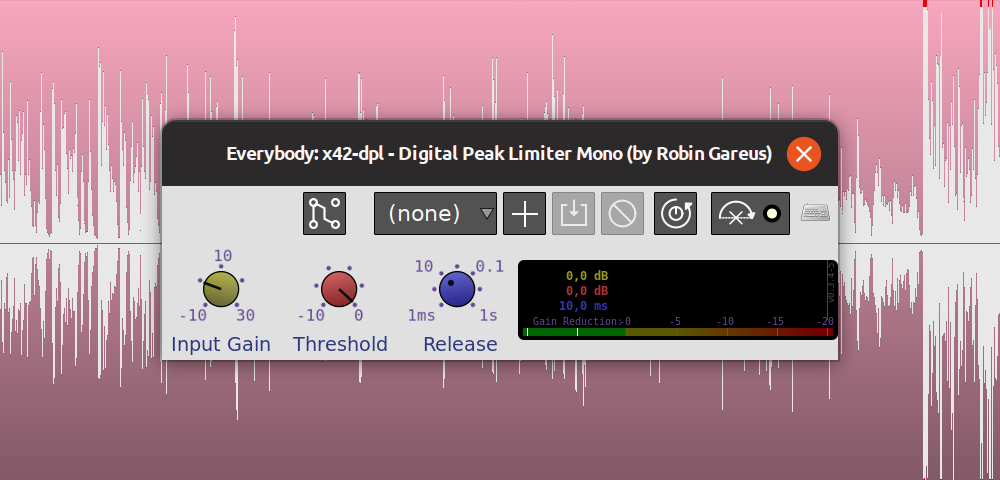The width and height of the screenshot is (1000, 480).
Task: Click the red "0,0 dB" threshold readout
Action: [587, 291]
